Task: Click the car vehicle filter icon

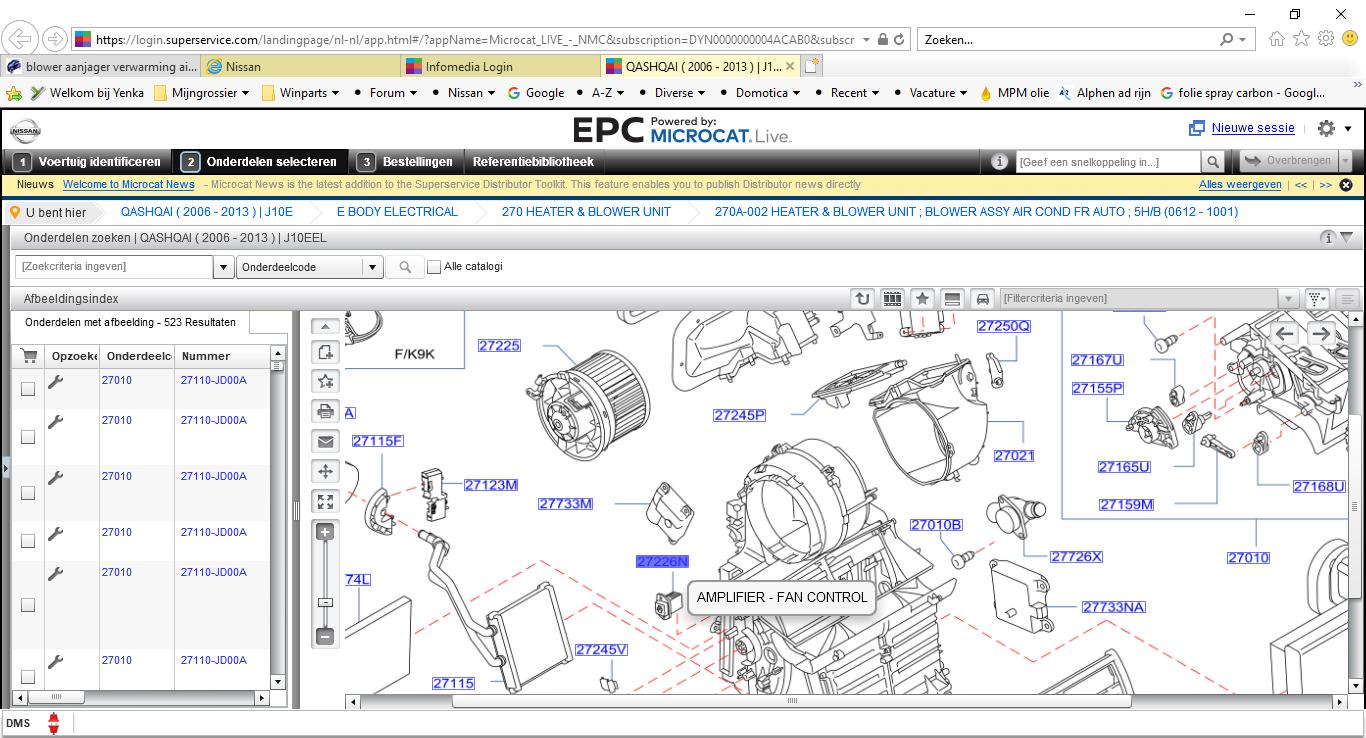Action: (982, 298)
